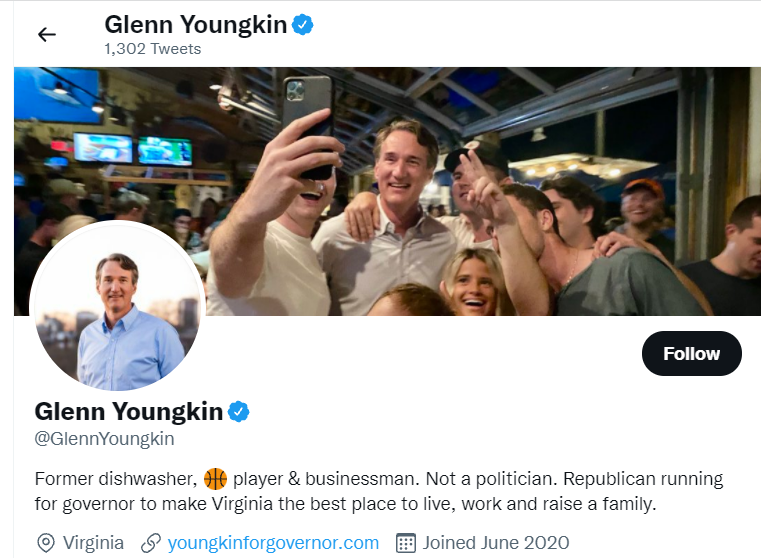Click the calendar icon next to the join date
This screenshot has width=761, height=558.
point(406,543)
